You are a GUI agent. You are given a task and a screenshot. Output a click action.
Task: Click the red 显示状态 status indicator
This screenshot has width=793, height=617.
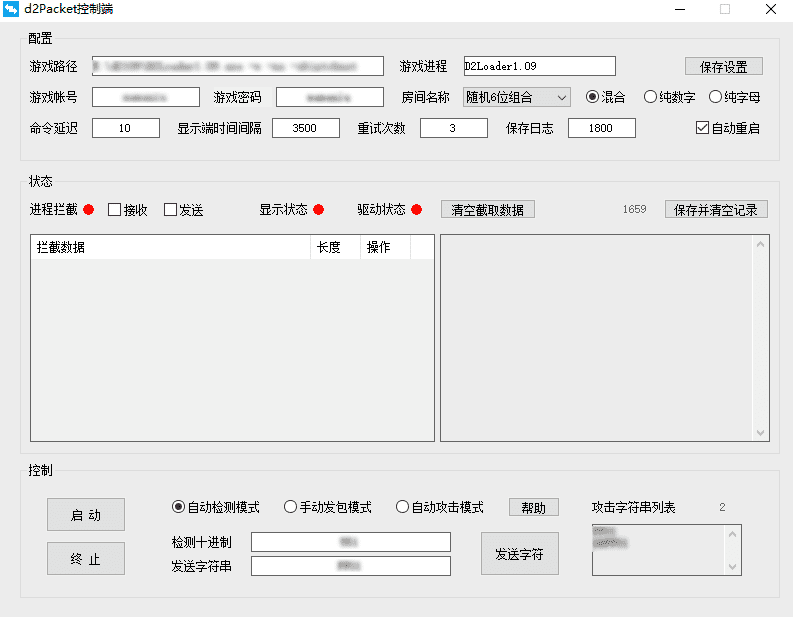pyautogui.click(x=319, y=210)
